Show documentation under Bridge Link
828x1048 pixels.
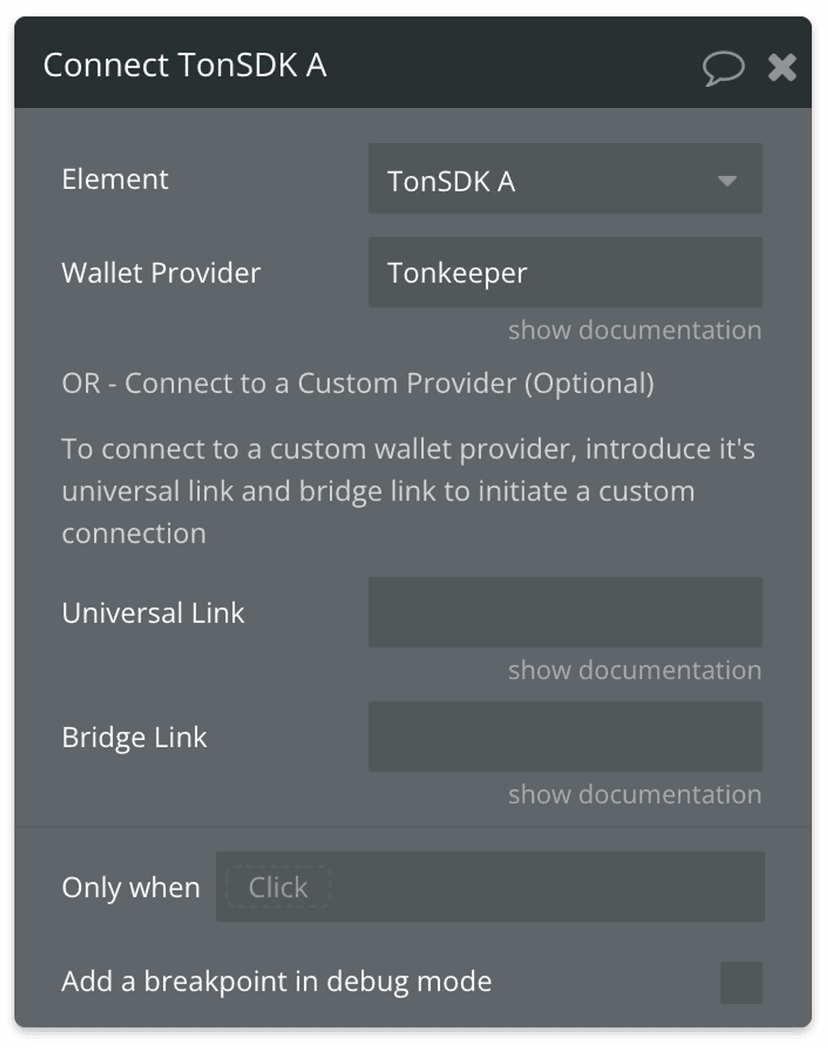[634, 795]
